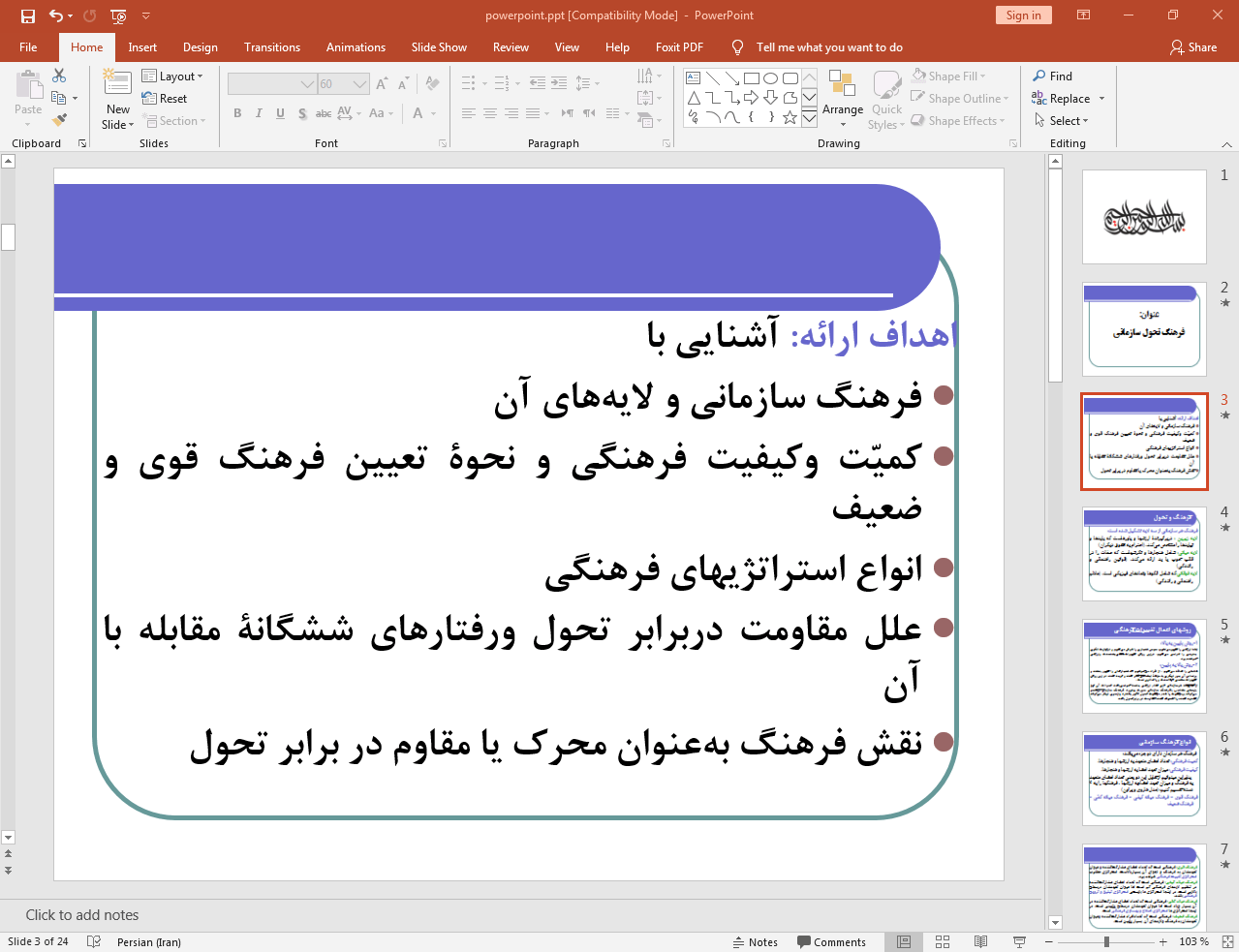Screen dimensions: 1239x952
Task: Align text left
Action: pyautogui.click(x=469, y=113)
